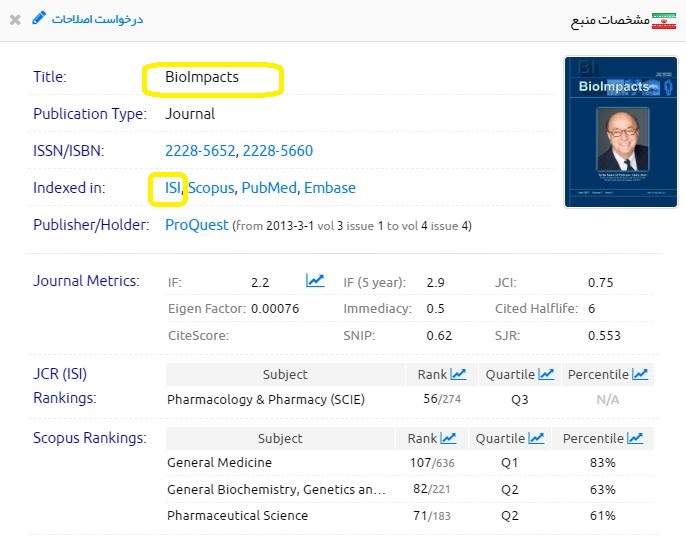Open the JCR Rank trend chart icon

(x=458, y=374)
